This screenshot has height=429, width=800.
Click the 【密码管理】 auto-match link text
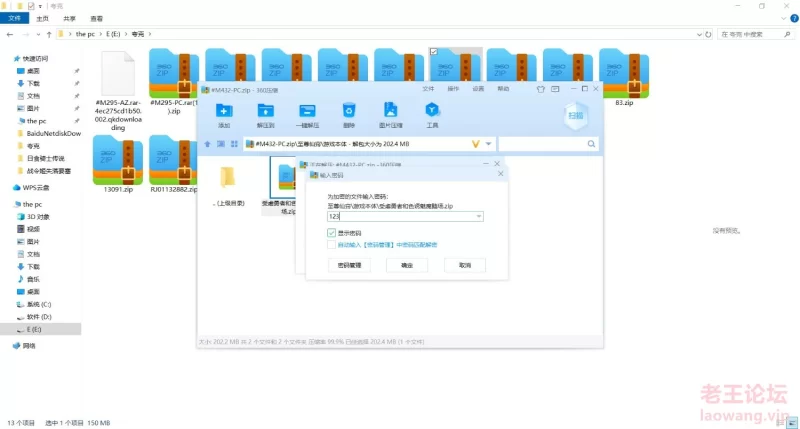379,245
